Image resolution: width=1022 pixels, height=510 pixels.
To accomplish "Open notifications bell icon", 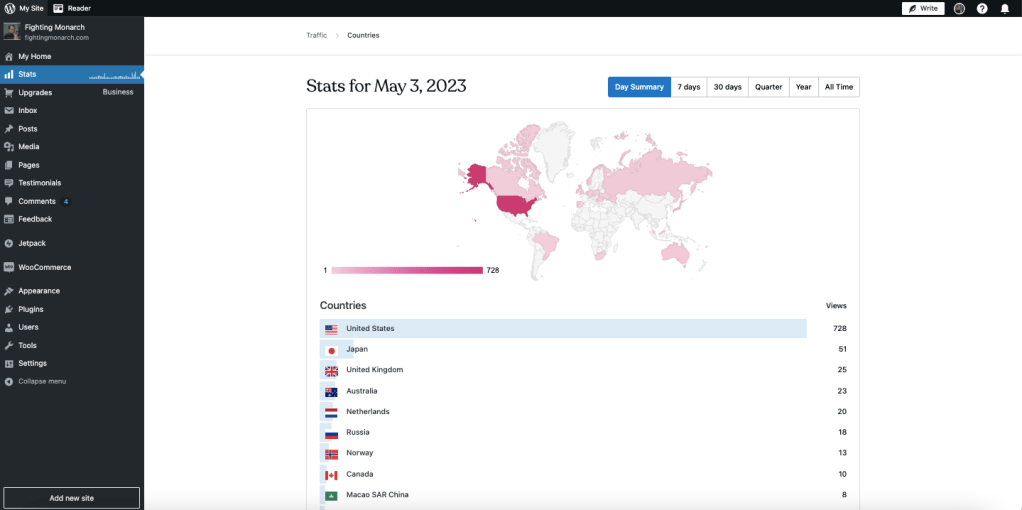I will click(1005, 8).
